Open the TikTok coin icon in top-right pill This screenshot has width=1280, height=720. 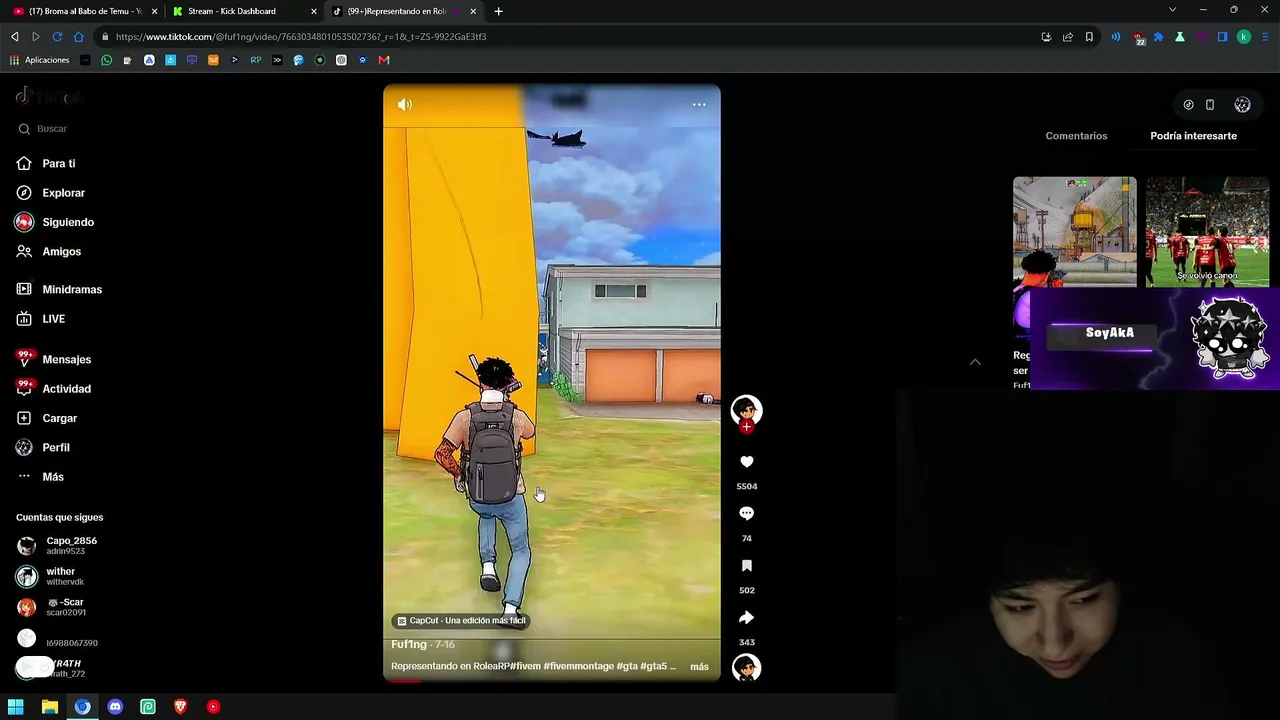[1188, 105]
